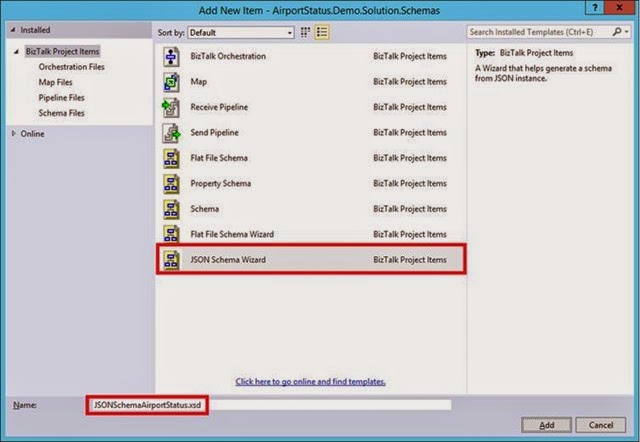Click the Cancel button
Image resolution: width=640 pixels, height=442 pixels.
(x=600, y=425)
